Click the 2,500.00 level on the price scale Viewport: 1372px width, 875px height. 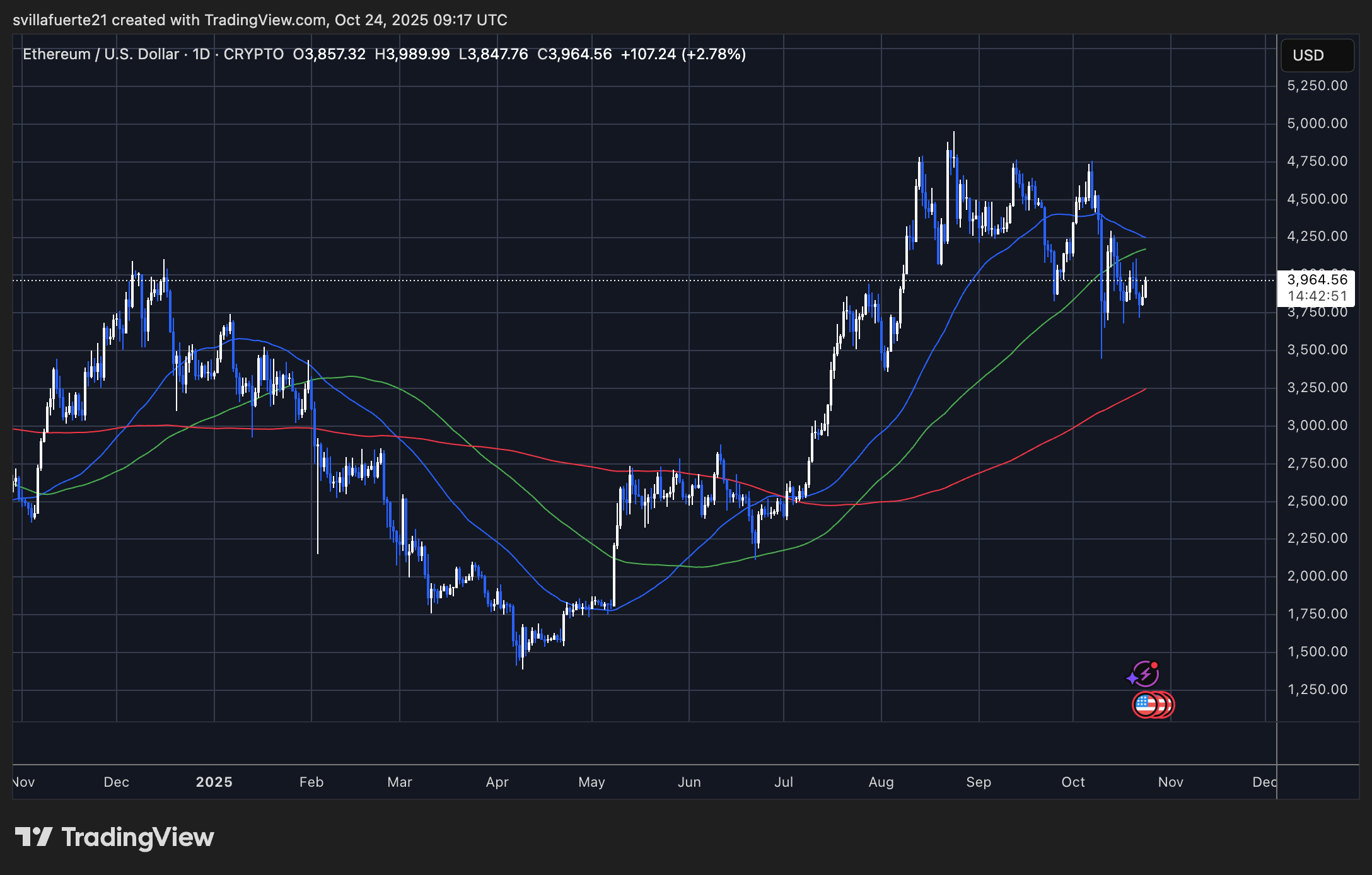tap(1317, 501)
